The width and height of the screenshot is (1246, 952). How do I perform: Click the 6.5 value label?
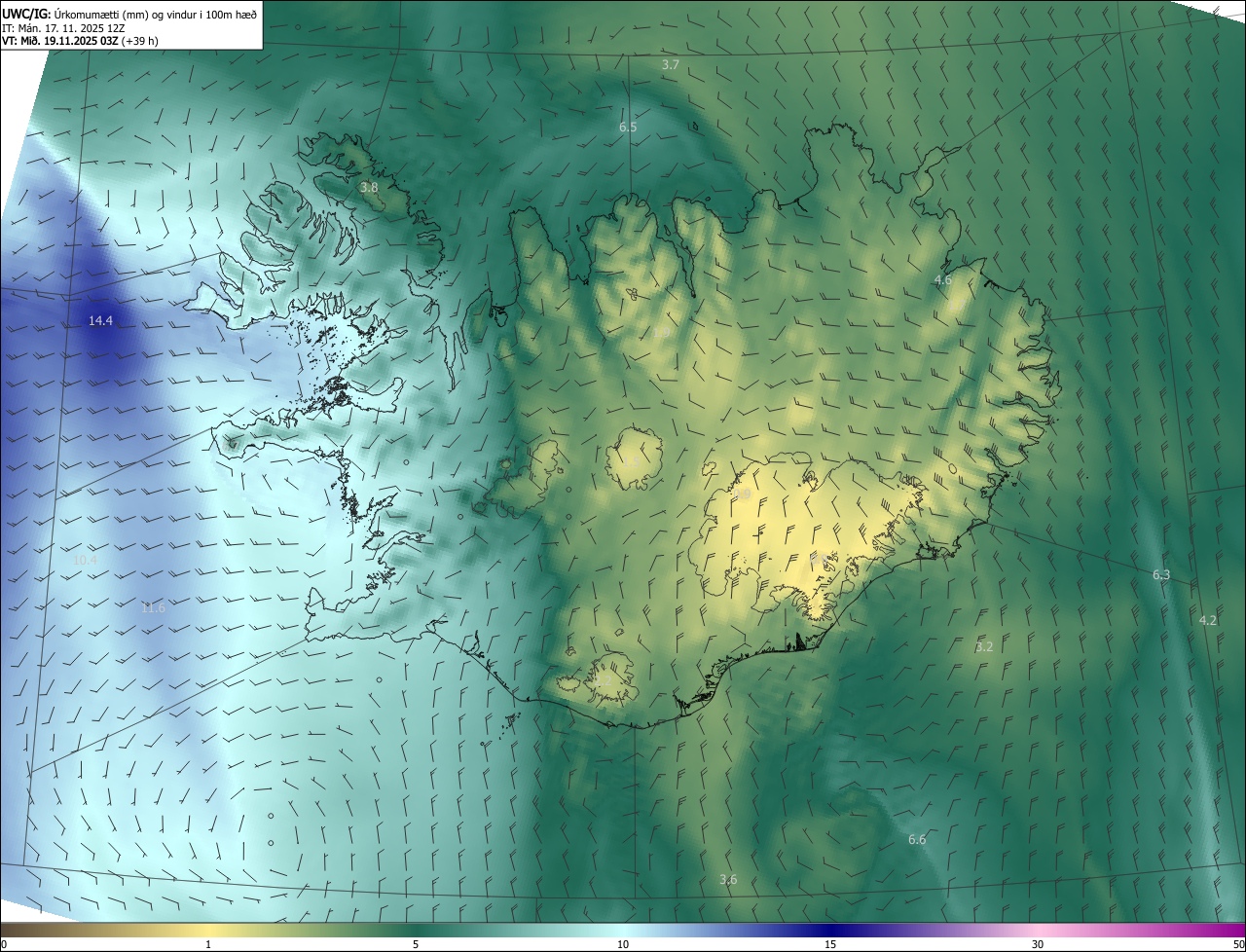pyautogui.click(x=628, y=128)
